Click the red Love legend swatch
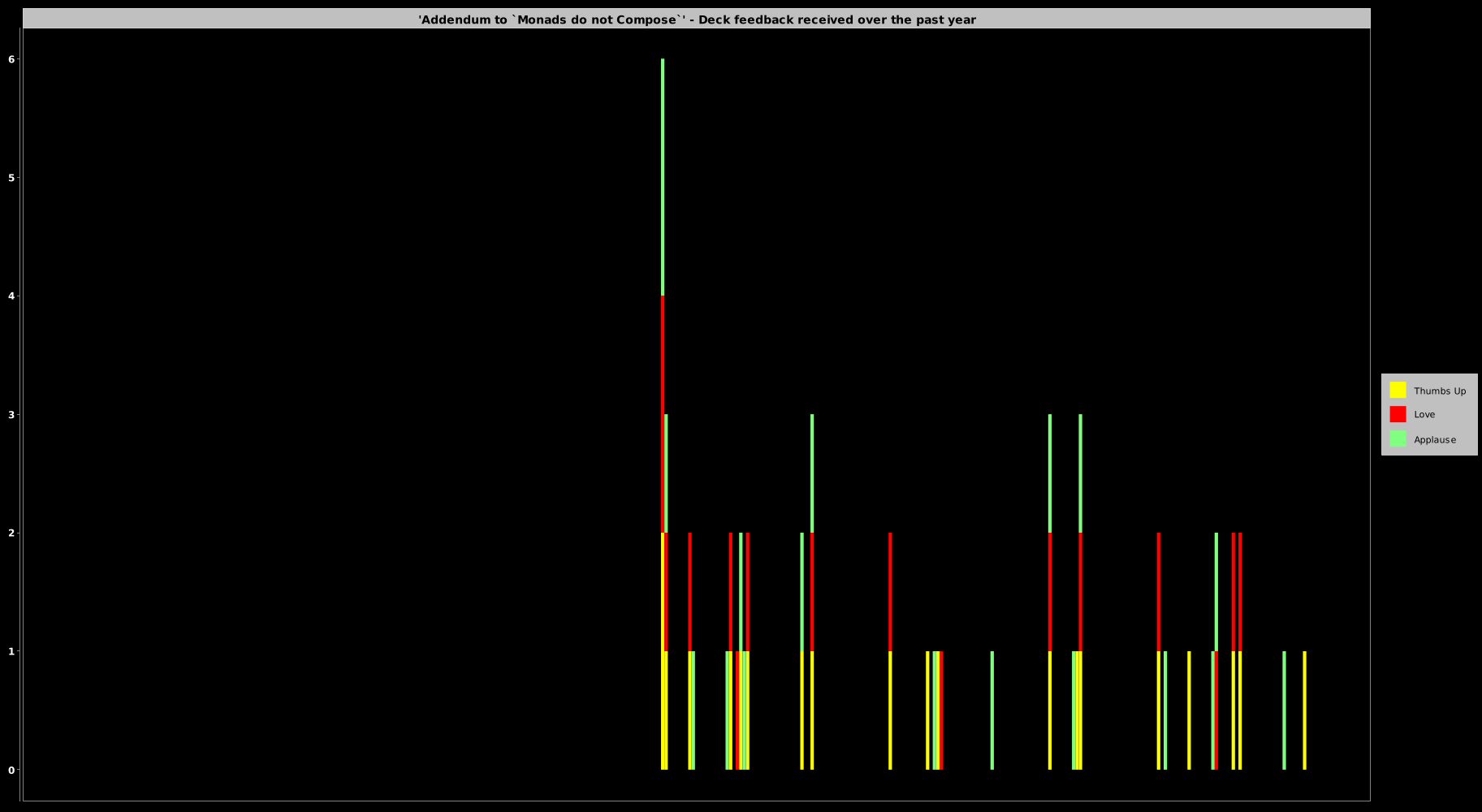 click(1398, 414)
